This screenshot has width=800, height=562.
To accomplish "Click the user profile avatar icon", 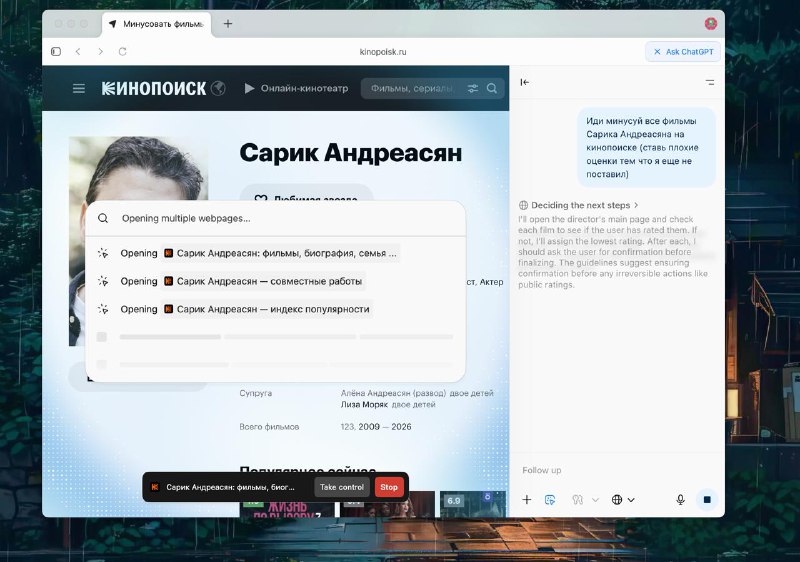I will coord(710,24).
